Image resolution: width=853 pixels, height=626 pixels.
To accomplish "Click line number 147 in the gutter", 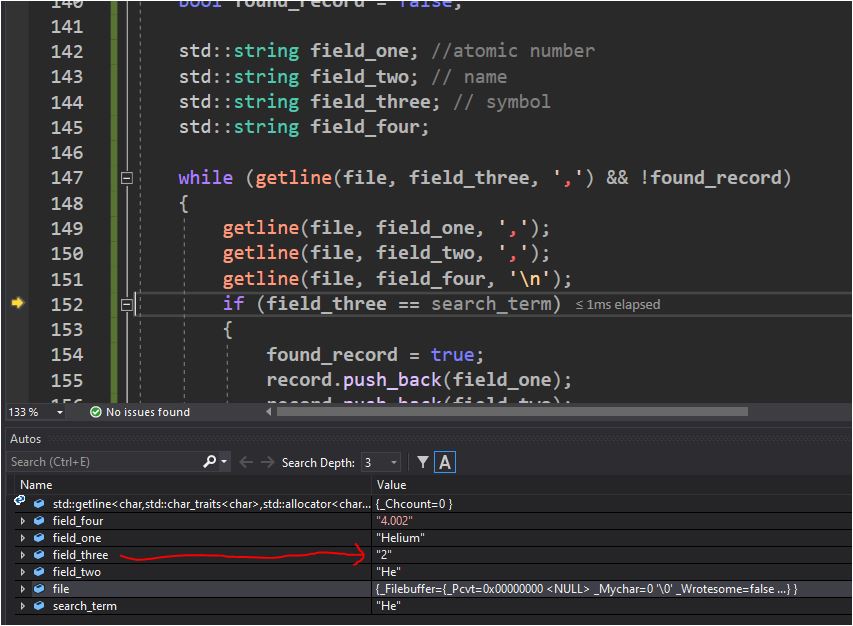I will [67, 178].
